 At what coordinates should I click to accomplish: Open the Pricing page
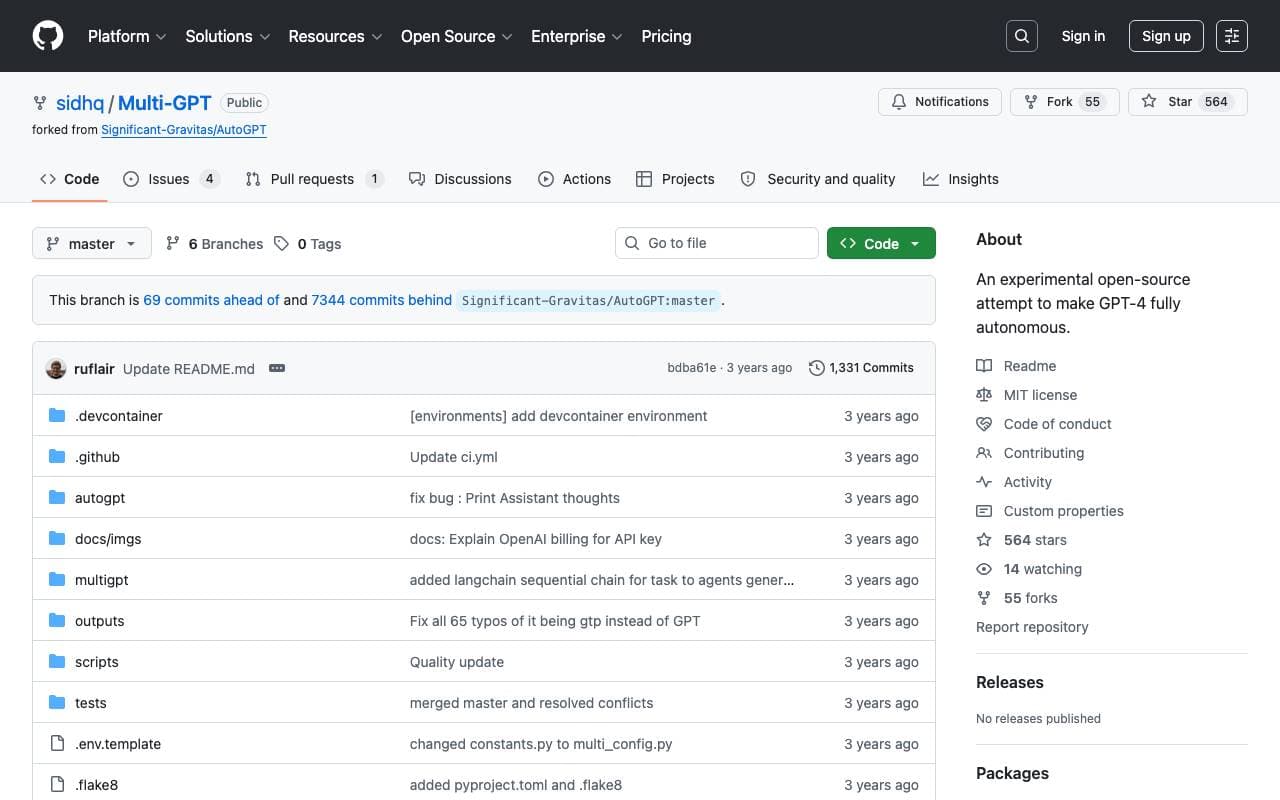tap(666, 36)
